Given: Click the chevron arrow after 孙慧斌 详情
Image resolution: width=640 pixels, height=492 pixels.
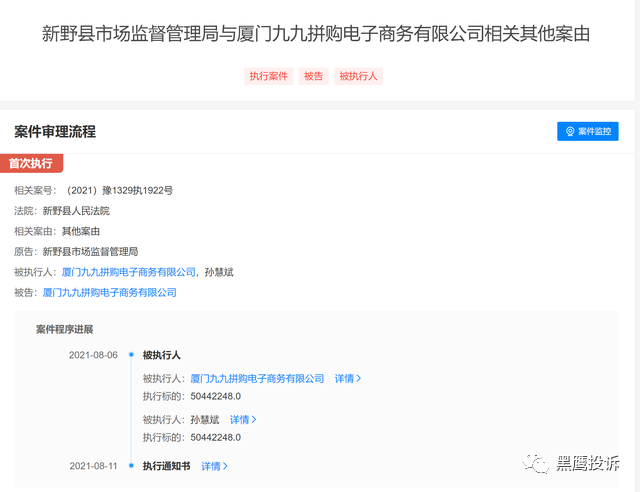Looking at the screenshot, I should pos(253,420).
